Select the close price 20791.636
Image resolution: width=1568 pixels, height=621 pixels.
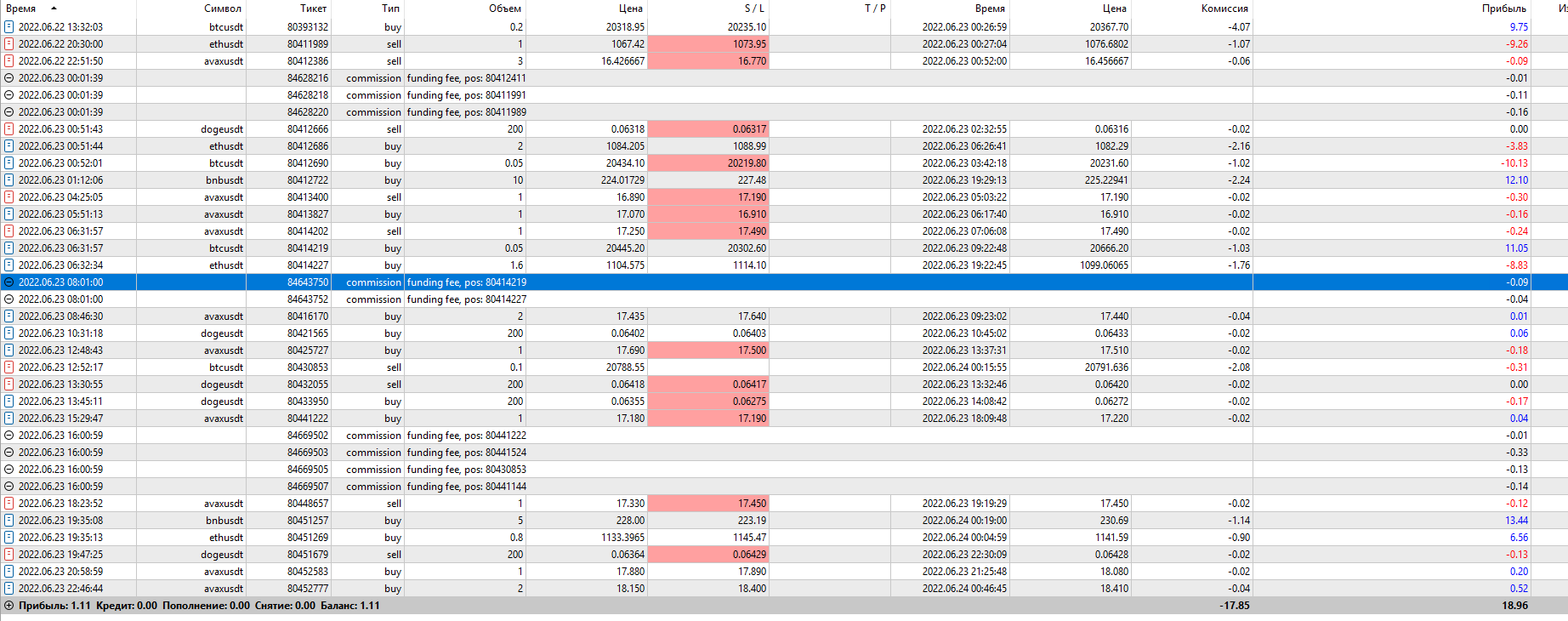pos(1106,367)
